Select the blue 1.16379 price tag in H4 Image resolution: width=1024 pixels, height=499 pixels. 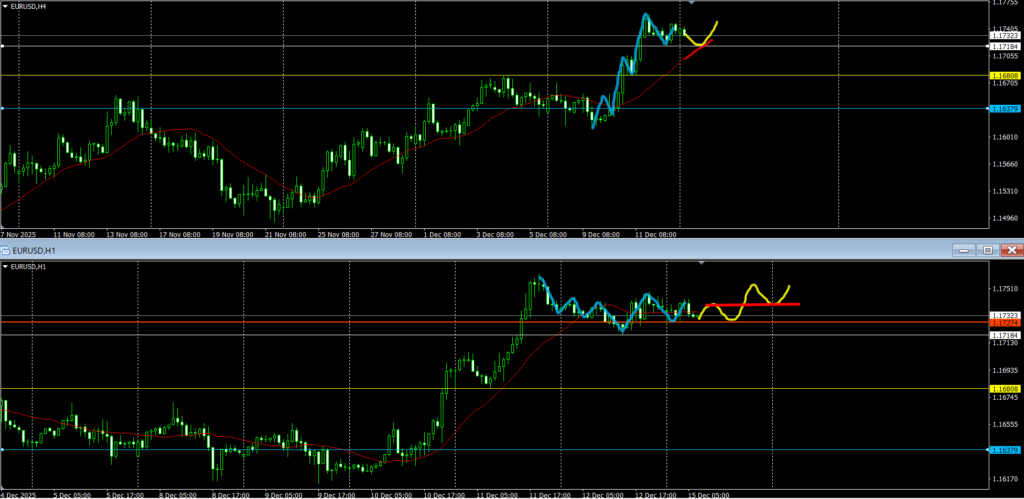point(1003,108)
